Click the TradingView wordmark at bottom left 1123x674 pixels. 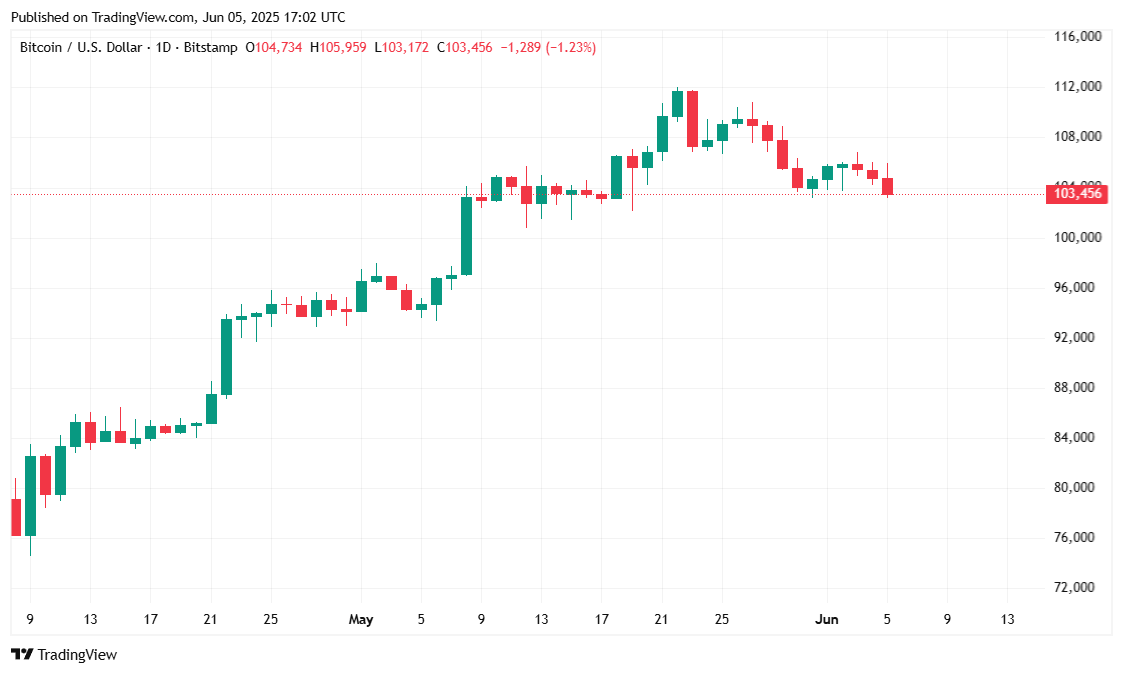[x=77, y=654]
